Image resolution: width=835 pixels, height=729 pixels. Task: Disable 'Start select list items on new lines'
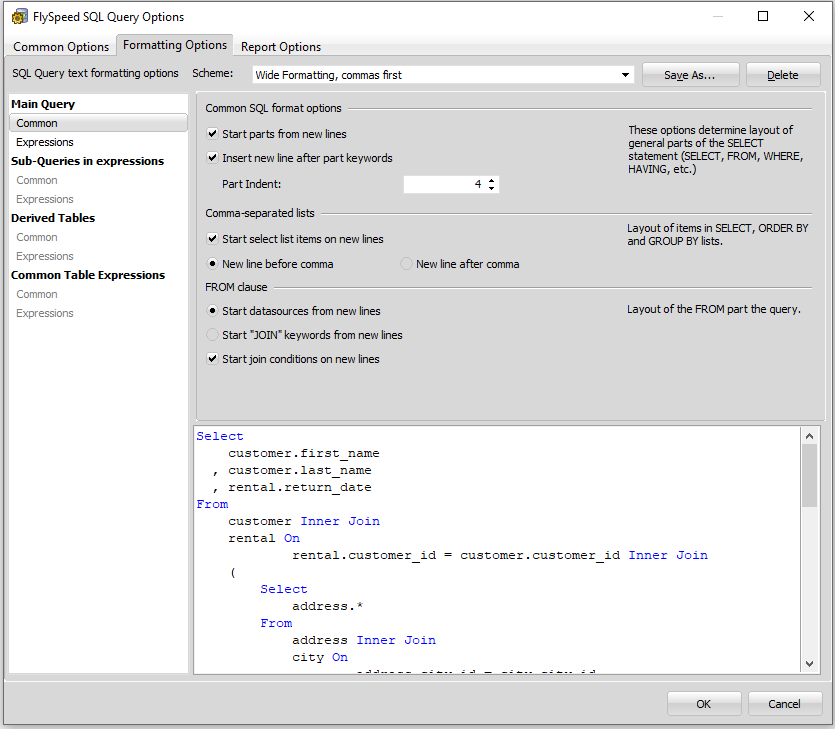(212, 238)
